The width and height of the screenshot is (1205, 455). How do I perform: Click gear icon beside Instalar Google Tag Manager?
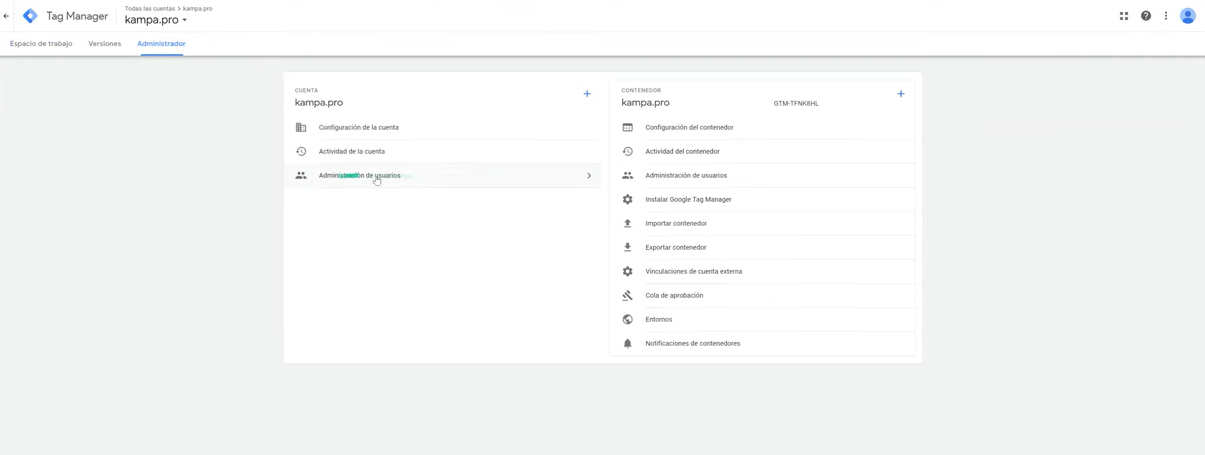click(x=628, y=200)
